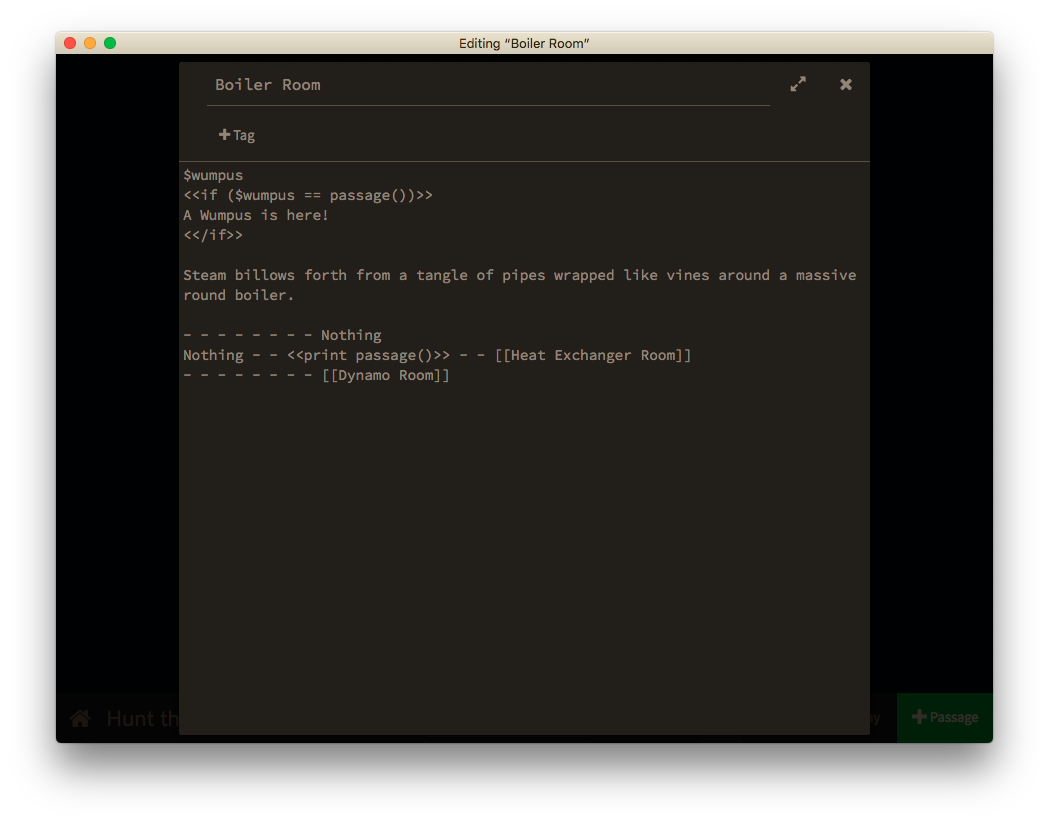Click the plus icon on the Passage button
Viewport: 1049px width, 823px height.
pyautogui.click(x=919, y=717)
